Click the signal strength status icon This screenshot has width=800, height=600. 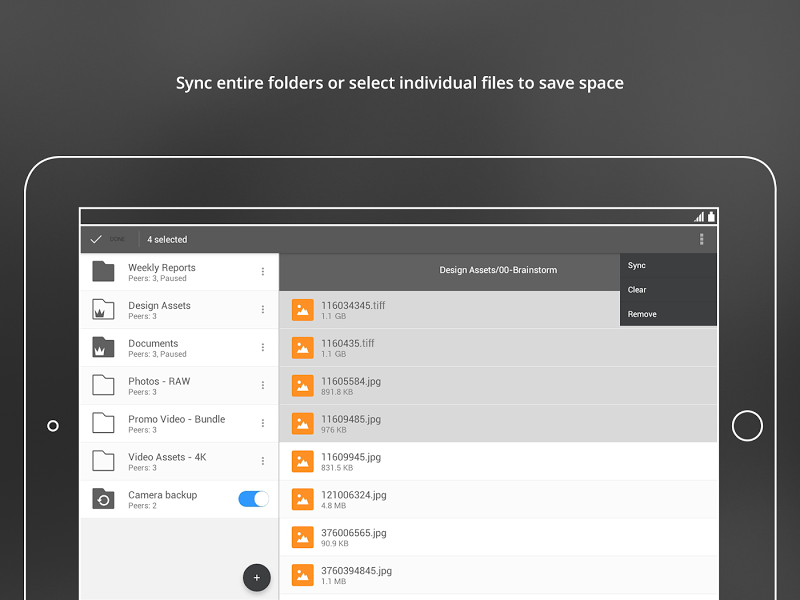tap(699, 217)
